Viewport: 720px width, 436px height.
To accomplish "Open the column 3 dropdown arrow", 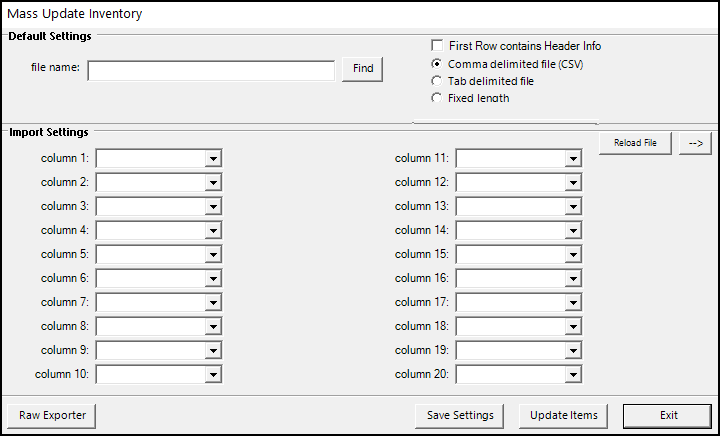I will tap(212, 206).
